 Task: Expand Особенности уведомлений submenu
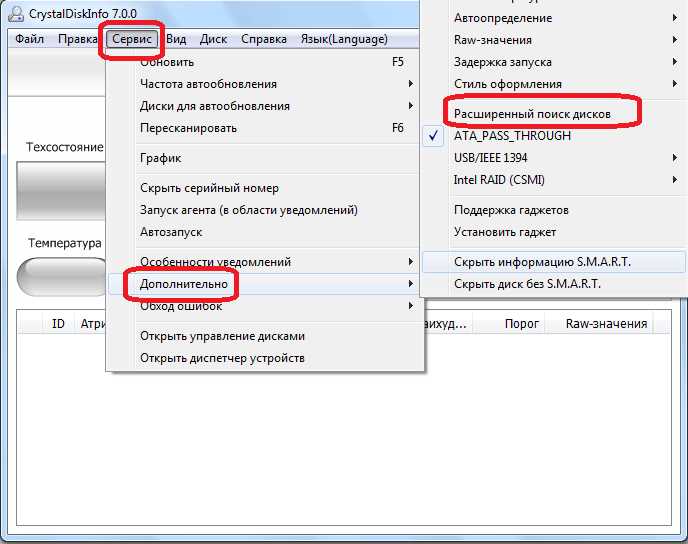coord(265,261)
